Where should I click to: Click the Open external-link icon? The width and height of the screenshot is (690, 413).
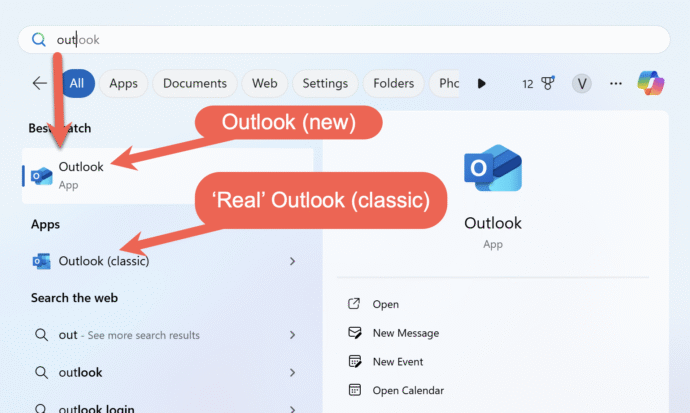point(354,303)
